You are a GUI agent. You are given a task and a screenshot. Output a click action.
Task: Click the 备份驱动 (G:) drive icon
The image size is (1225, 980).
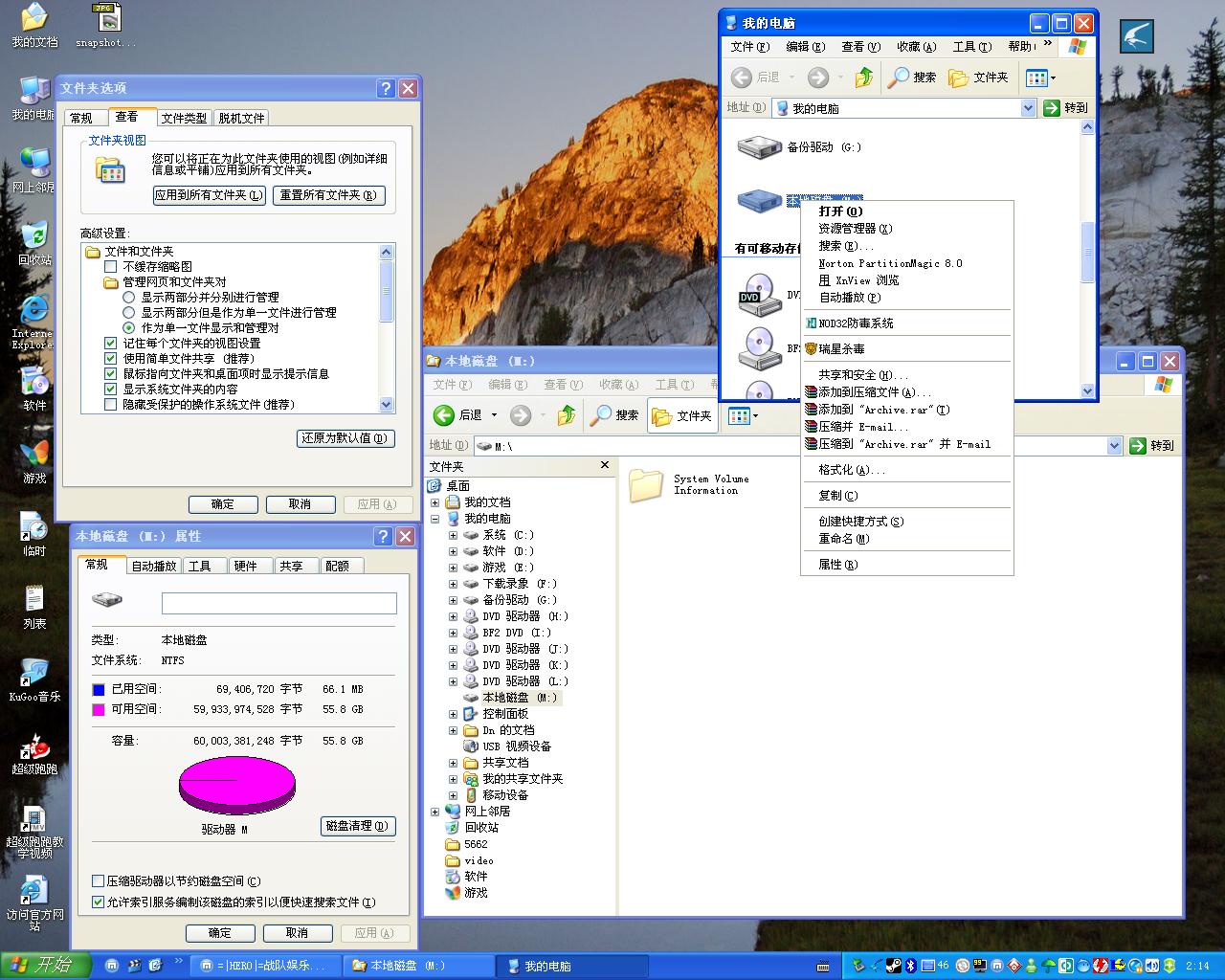point(759,146)
